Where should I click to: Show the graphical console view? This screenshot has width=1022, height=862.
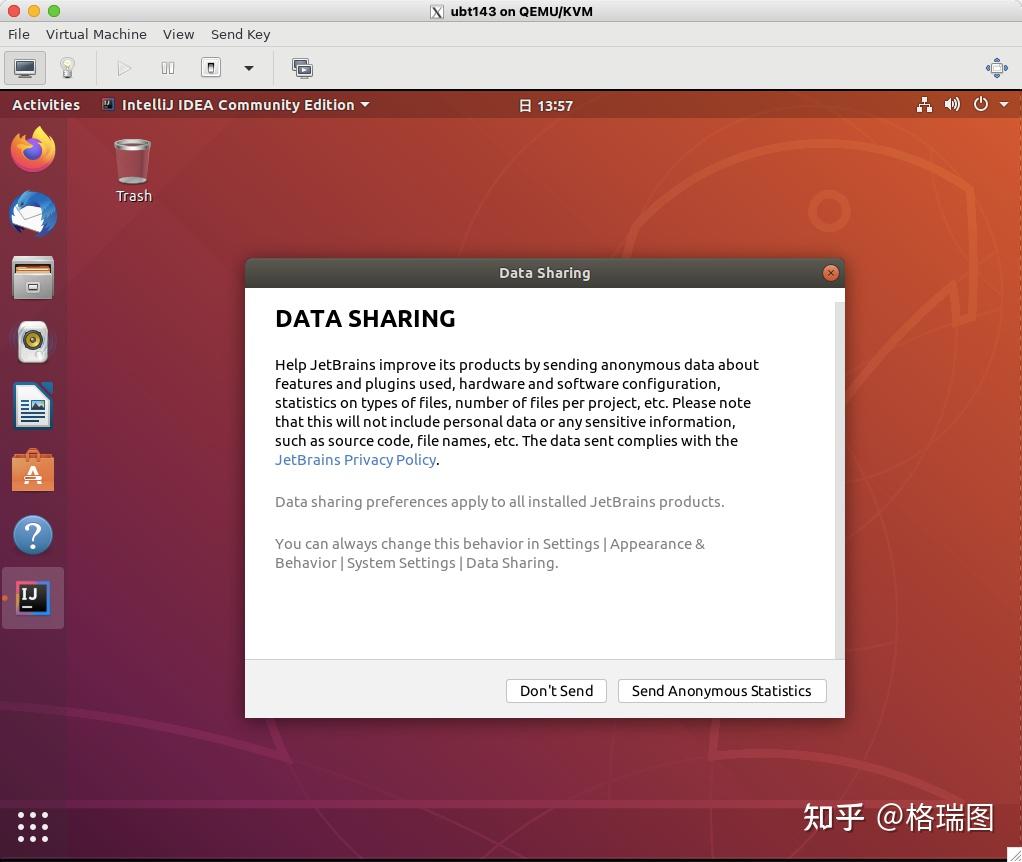(x=25, y=68)
